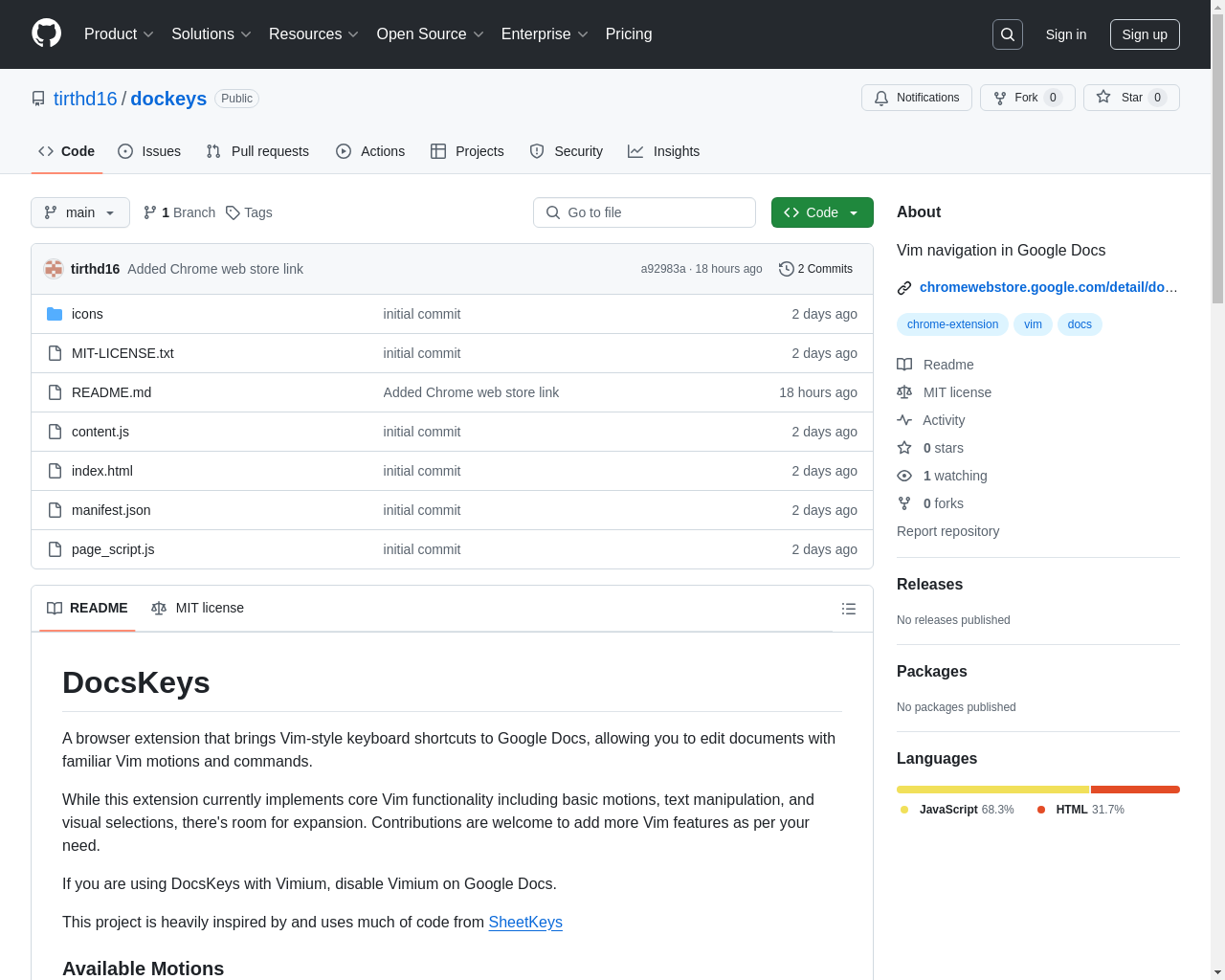
Task: Click the Notifications button
Action: [x=917, y=98]
